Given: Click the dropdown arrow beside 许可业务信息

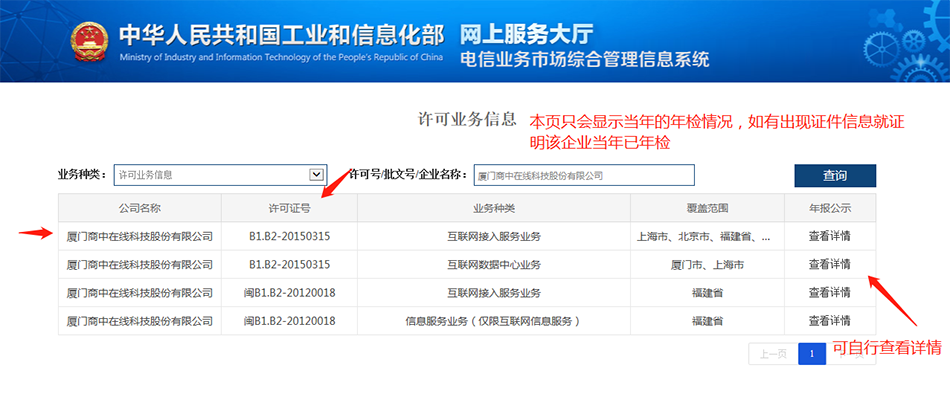Looking at the screenshot, I should (317, 175).
